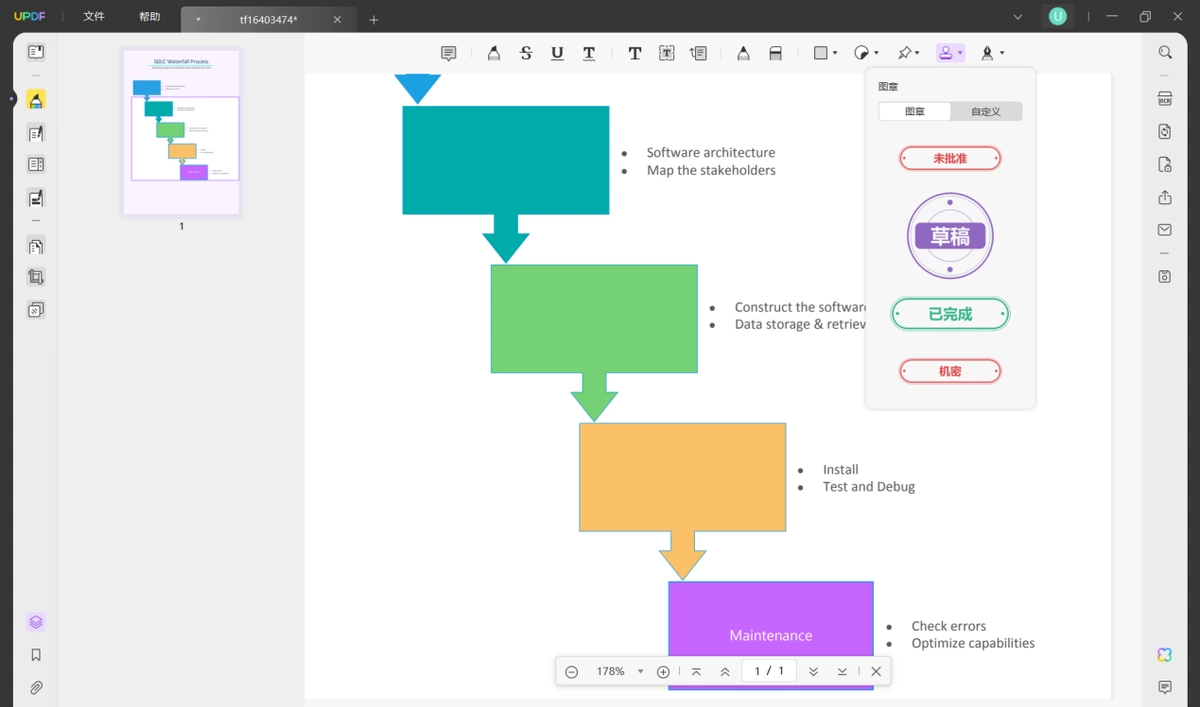Select the eraser tool
Image resolution: width=1200 pixels, height=707 pixels.
pyautogui.click(x=776, y=53)
